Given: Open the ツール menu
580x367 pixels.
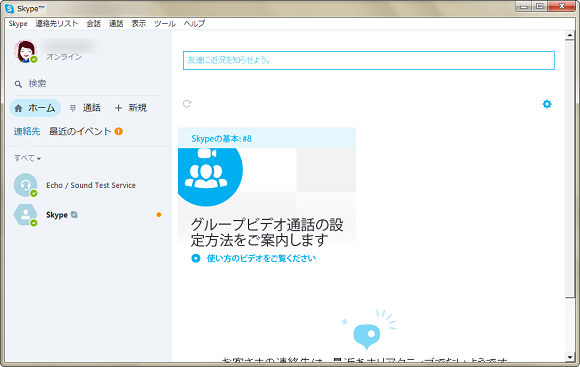Looking at the screenshot, I should [165, 24].
